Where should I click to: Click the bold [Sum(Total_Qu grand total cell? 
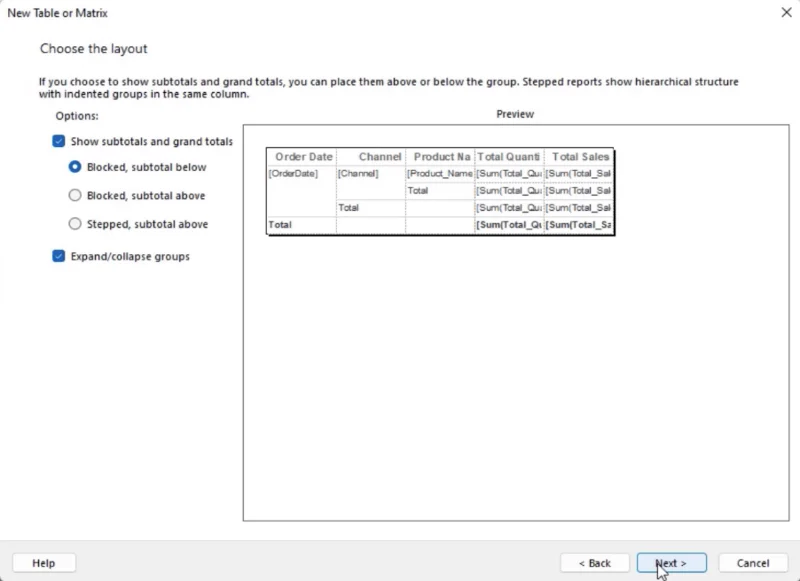(x=509, y=224)
